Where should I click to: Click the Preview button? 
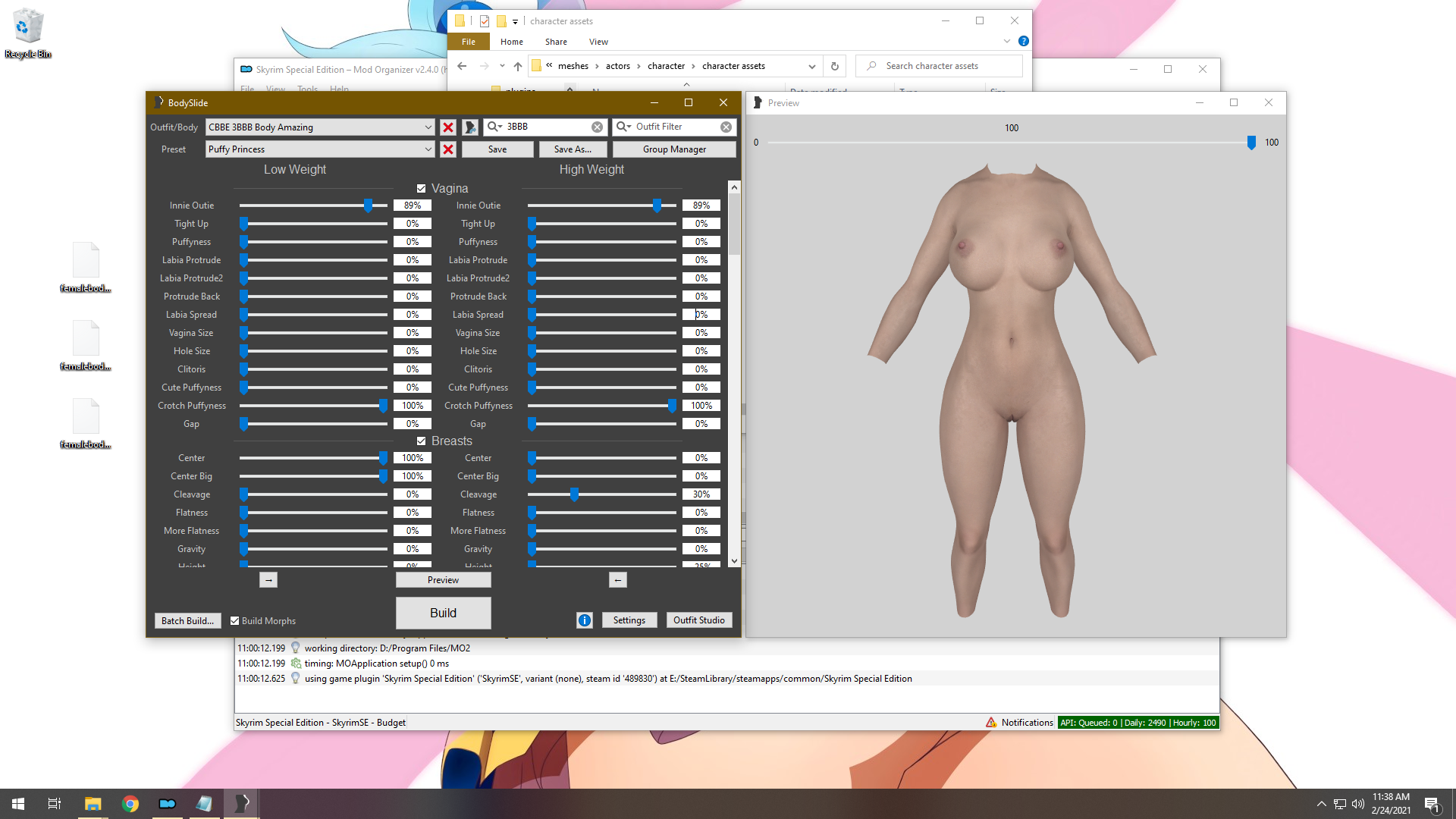coord(443,580)
